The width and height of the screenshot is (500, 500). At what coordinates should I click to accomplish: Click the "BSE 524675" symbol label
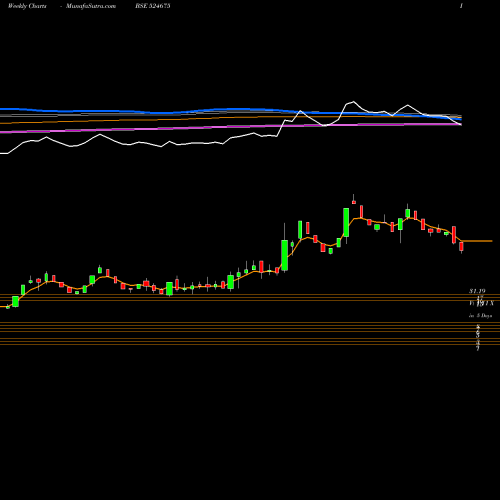click(153, 6)
